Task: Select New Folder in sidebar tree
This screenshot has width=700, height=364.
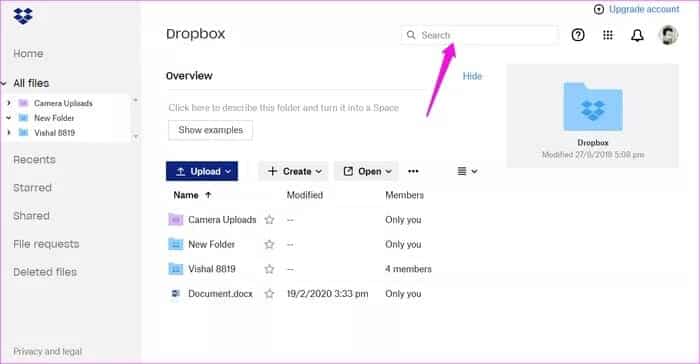Action: 54,118
